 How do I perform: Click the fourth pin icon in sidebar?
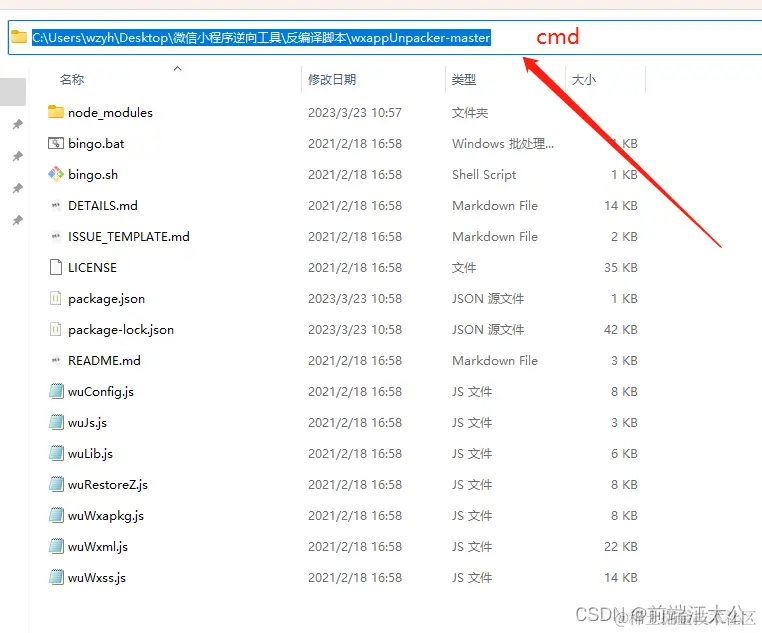pos(17,221)
